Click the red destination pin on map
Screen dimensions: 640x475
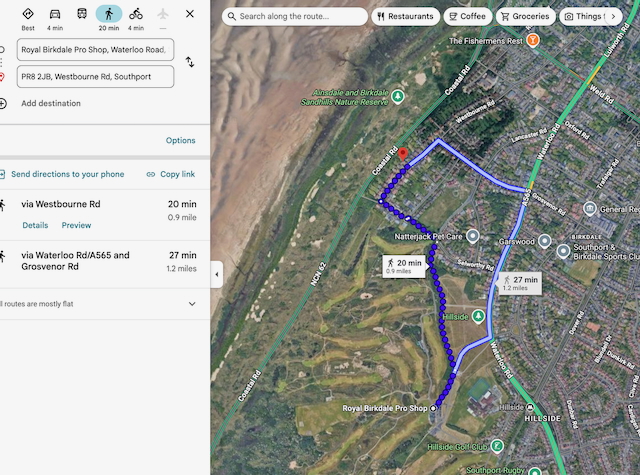pyautogui.click(x=403, y=154)
